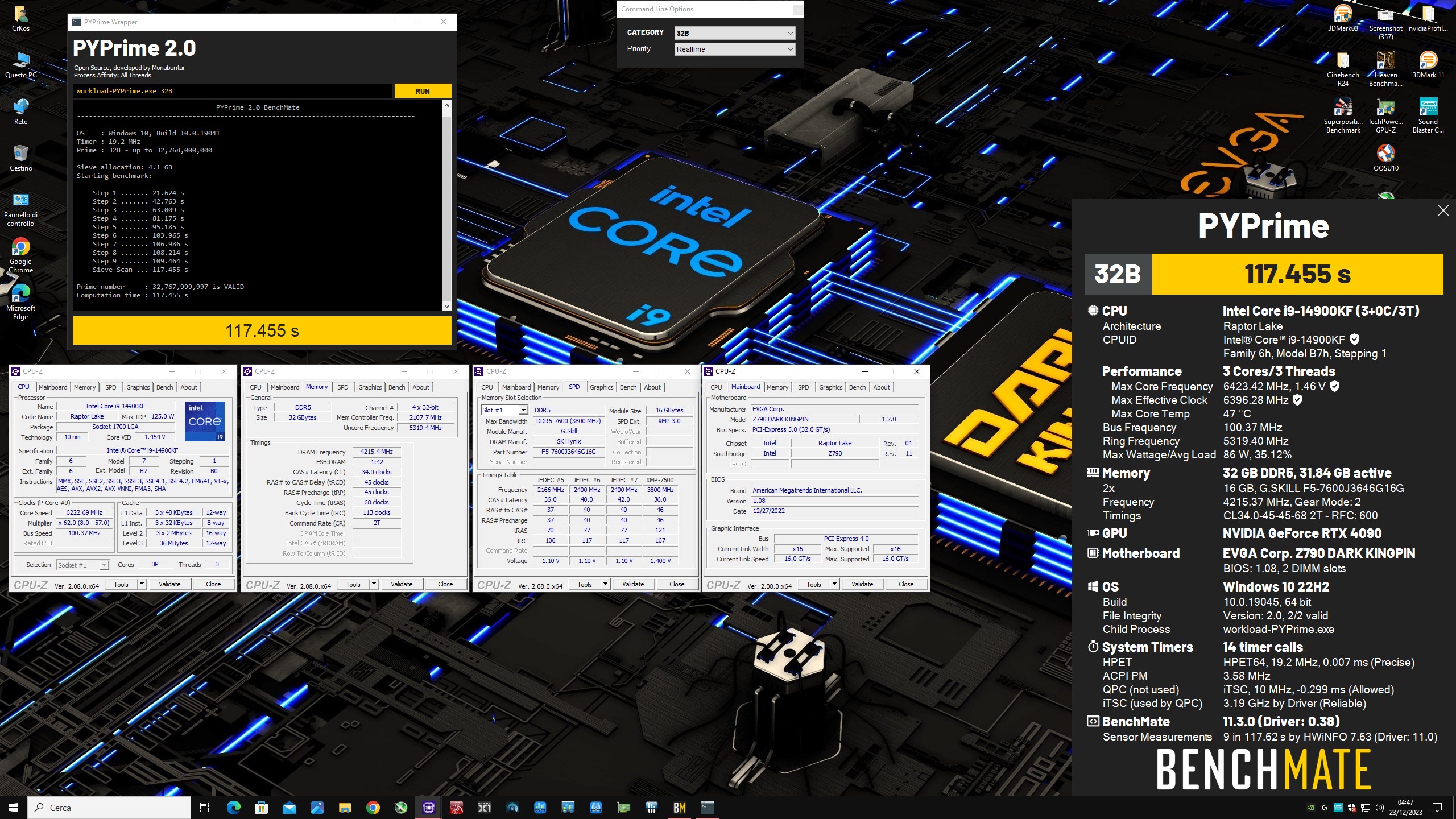Open the command prompt icon in the taskbar

[707, 808]
